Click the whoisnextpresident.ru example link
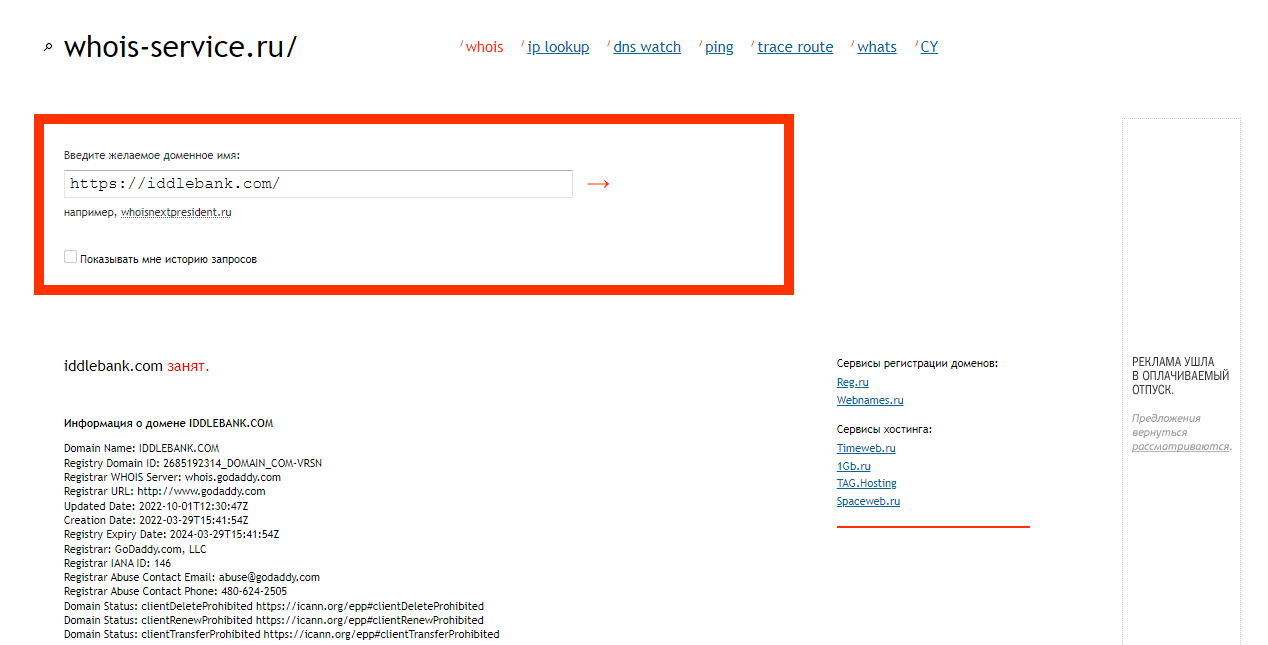Screen dimensions: 1268x645 [x=176, y=212]
